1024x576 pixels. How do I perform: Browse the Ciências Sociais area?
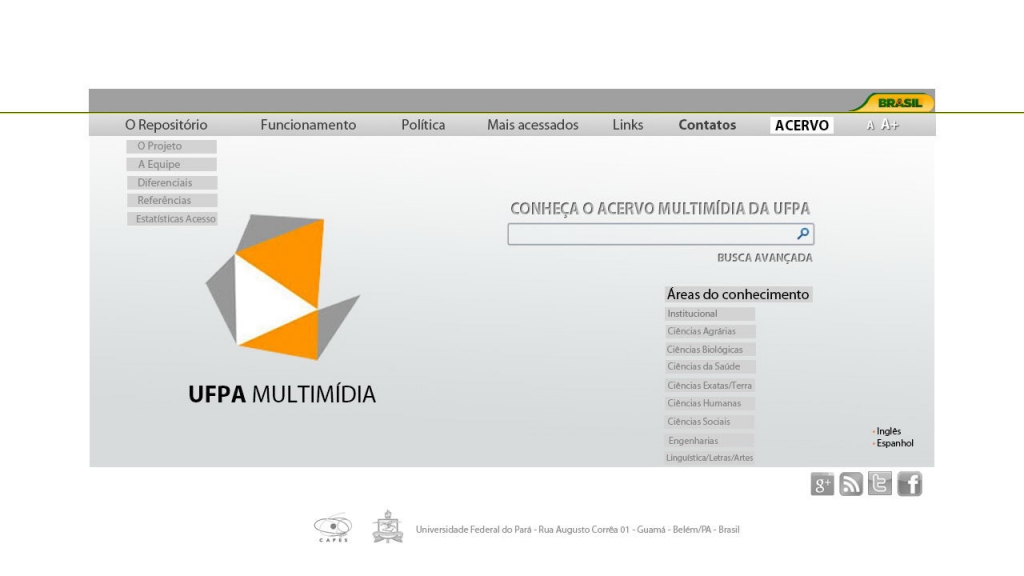pyautogui.click(x=710, y=422)
